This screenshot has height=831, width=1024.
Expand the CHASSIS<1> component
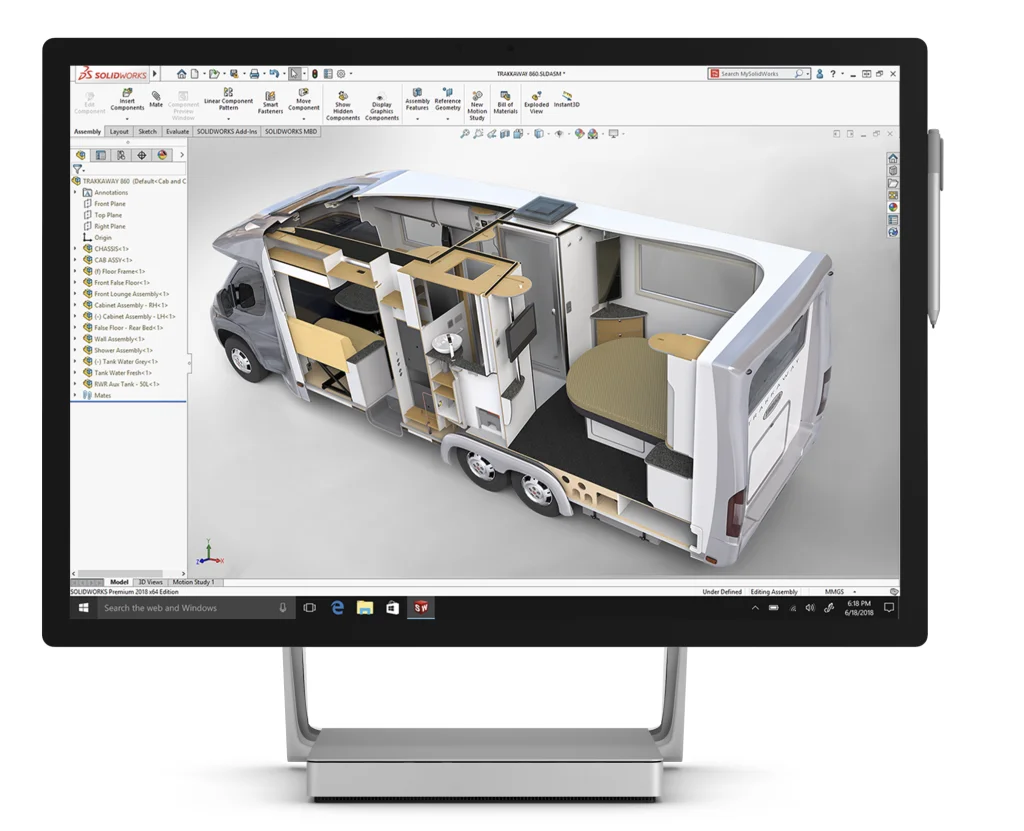(75, 249)
